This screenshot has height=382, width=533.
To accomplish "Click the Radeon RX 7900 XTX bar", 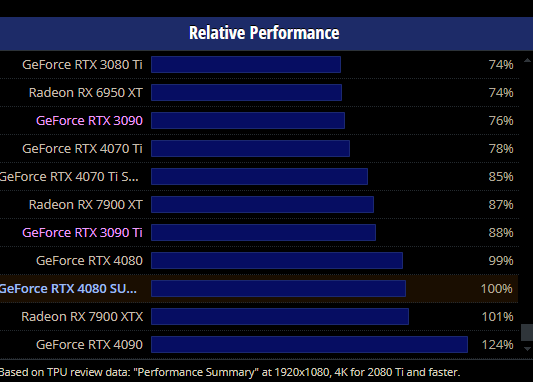I will [280, 316].
